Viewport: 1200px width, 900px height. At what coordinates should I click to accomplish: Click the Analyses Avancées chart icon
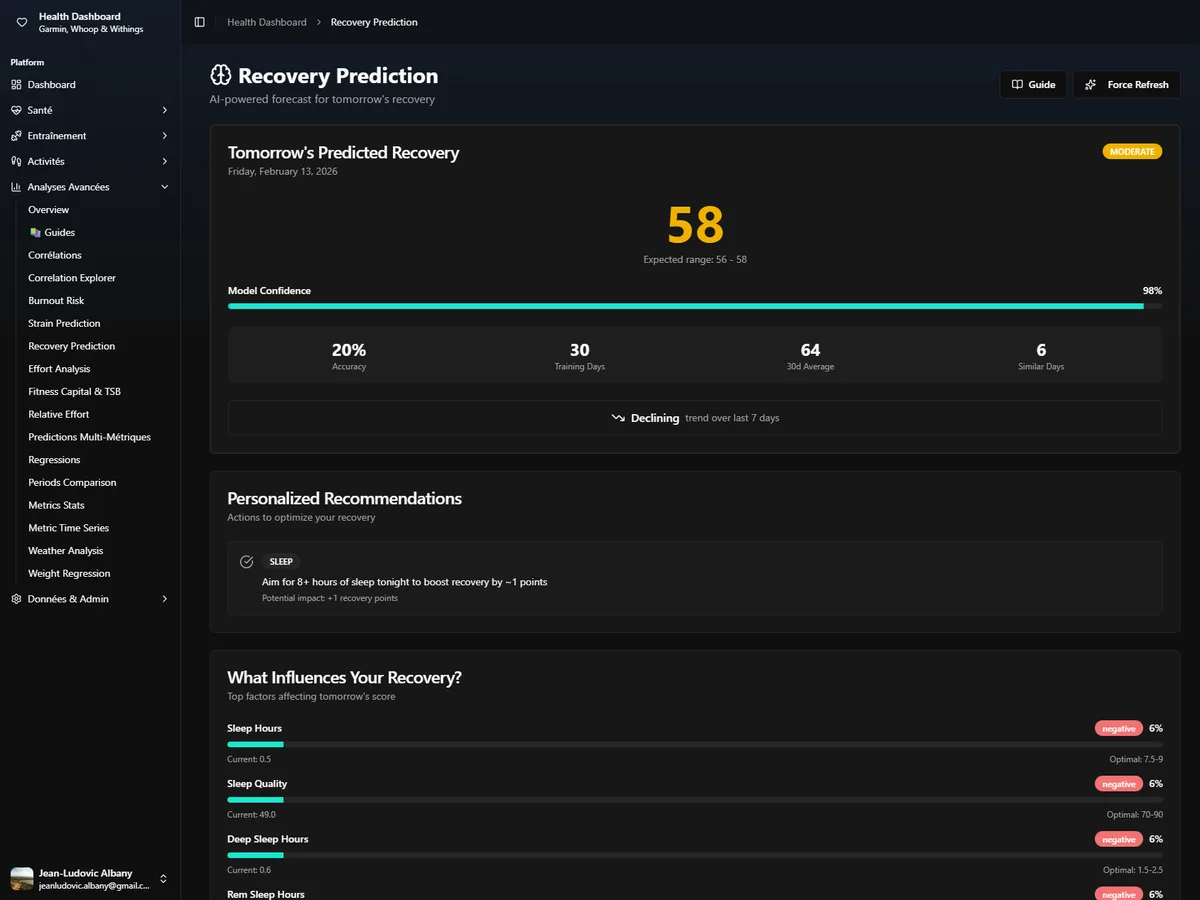pos(14,187)
